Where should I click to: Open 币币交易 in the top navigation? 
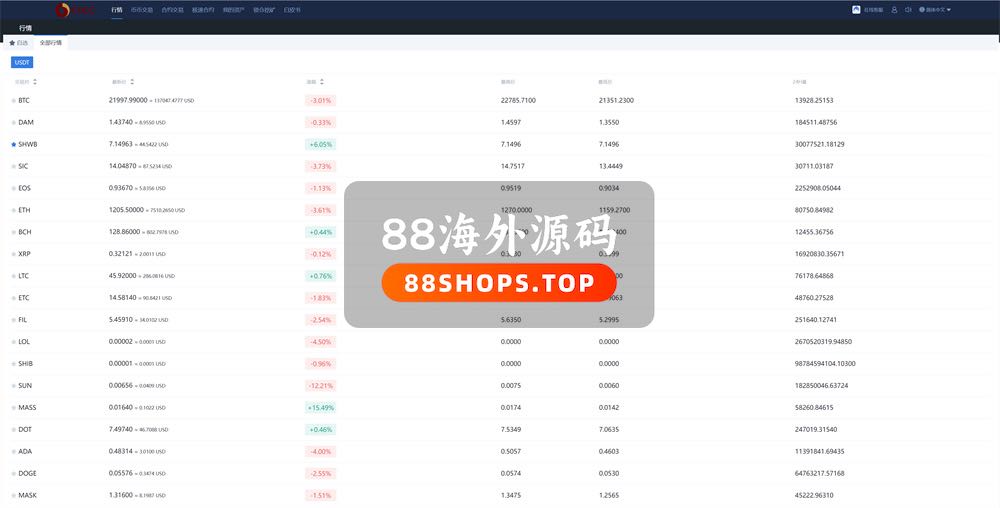143,10
